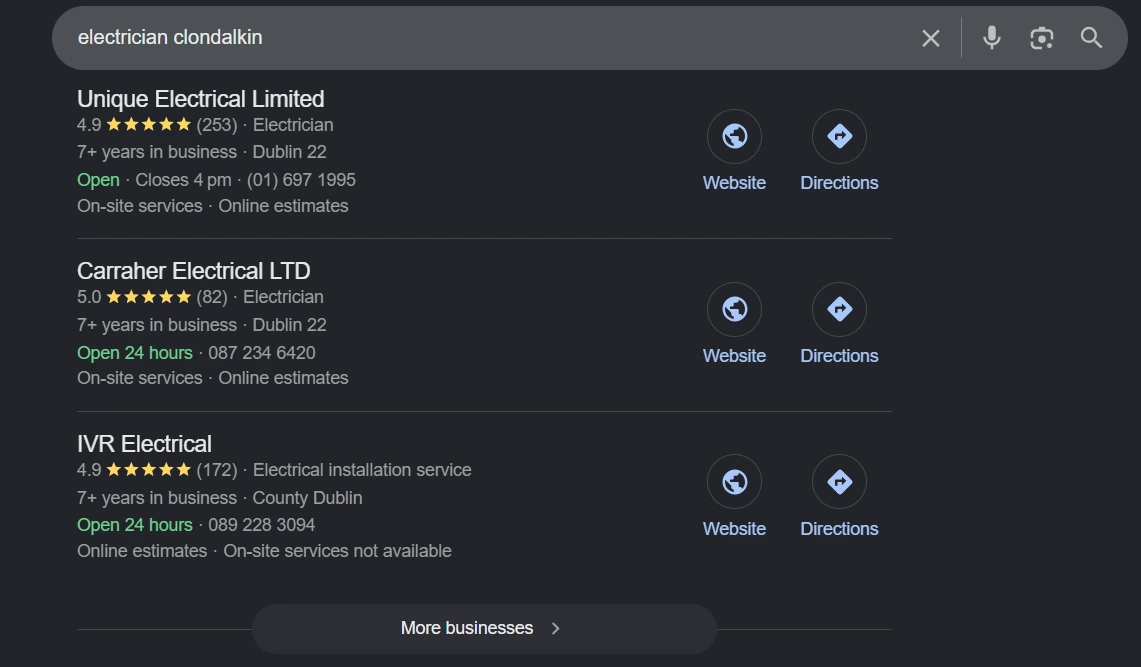This screenshot has width=1141, height=667.
Task: Click the chevron arrow next to More businesses
Action: (556, 628)
